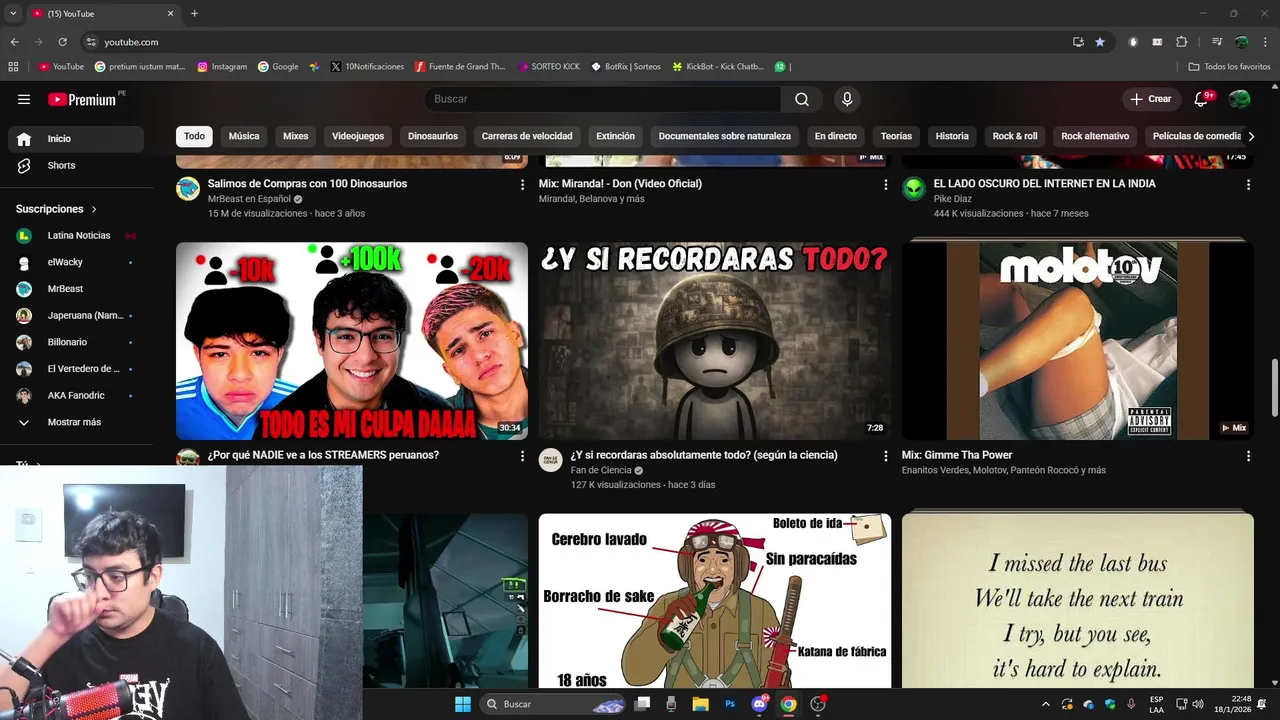
Task: Click the page vertical scrollbar thumb
Action: point(1274,388)
